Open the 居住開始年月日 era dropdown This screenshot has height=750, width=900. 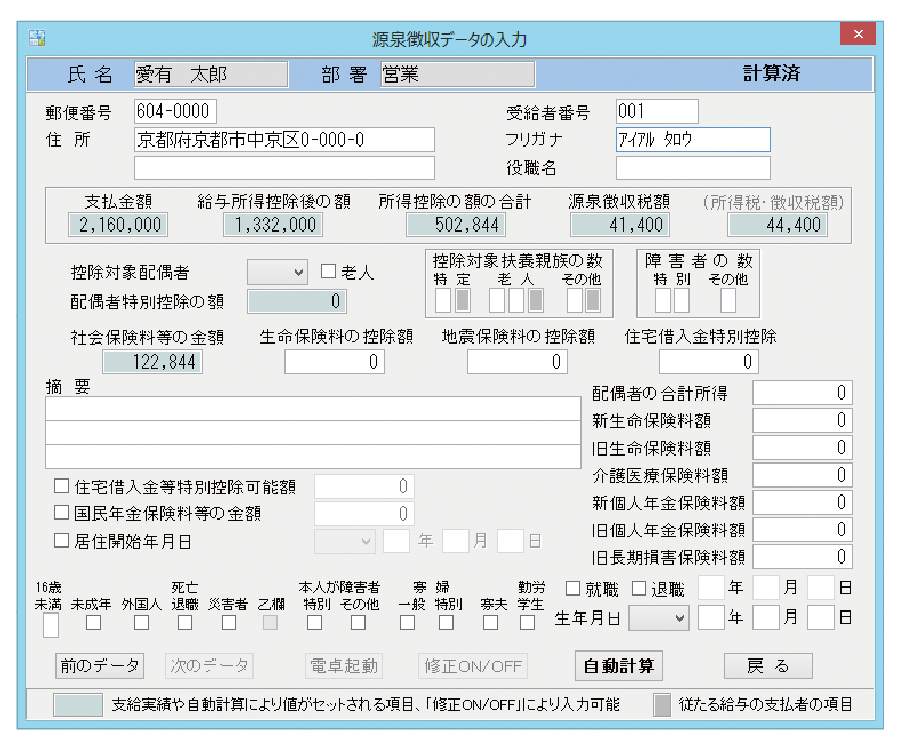pos(345,541)
